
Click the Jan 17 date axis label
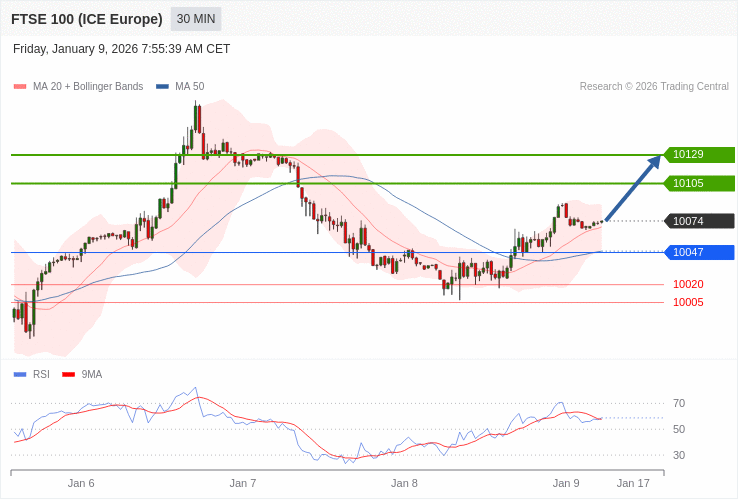click(632, 483)
